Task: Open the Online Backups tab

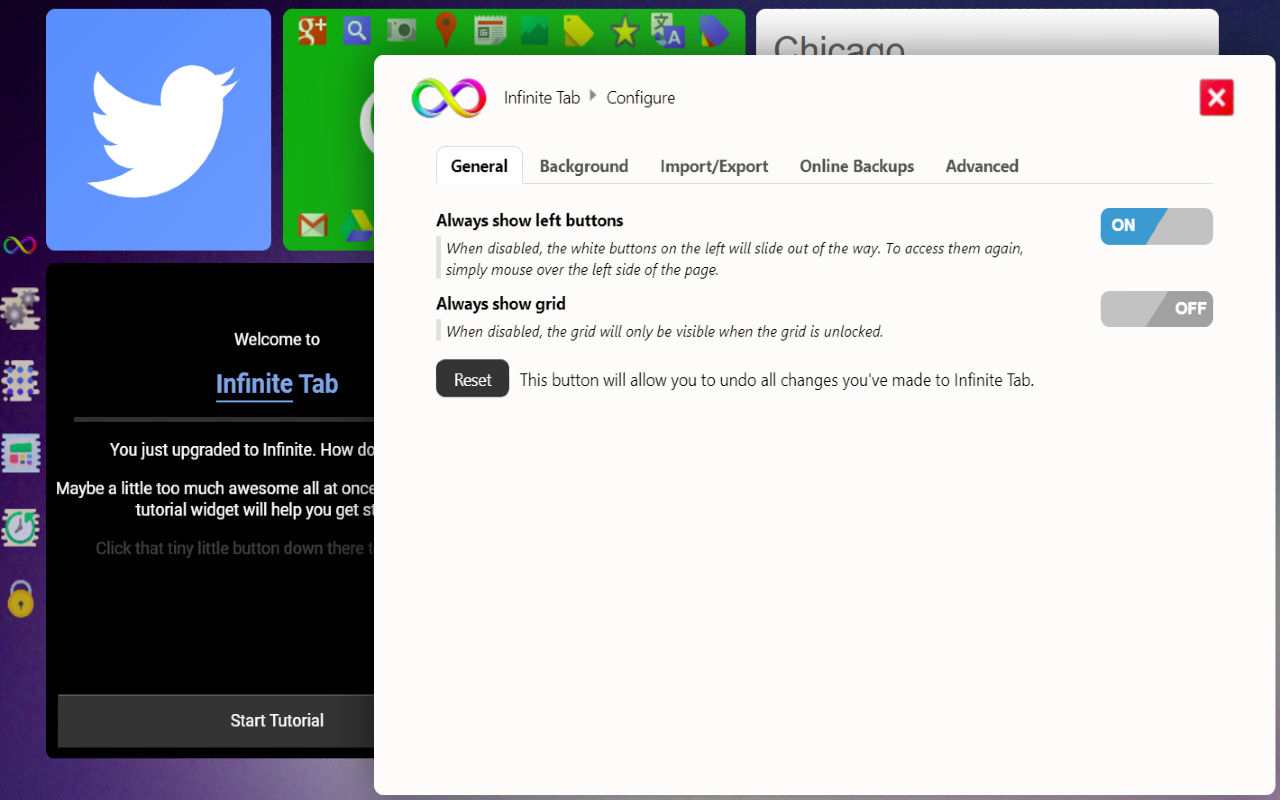Action: (x=857, y=166)
